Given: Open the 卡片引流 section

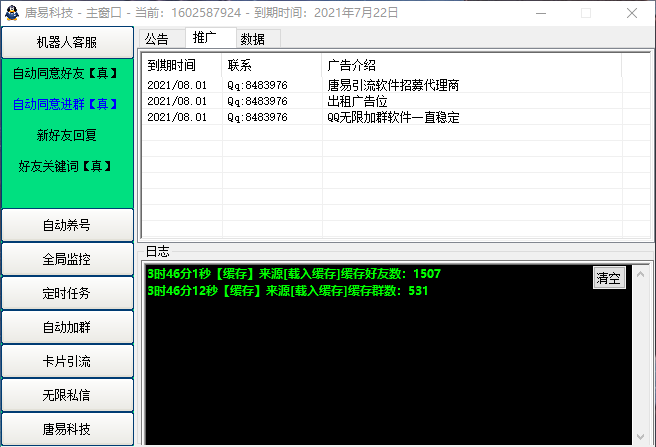Looking at the screenshot, I should [x=67, y=361].
